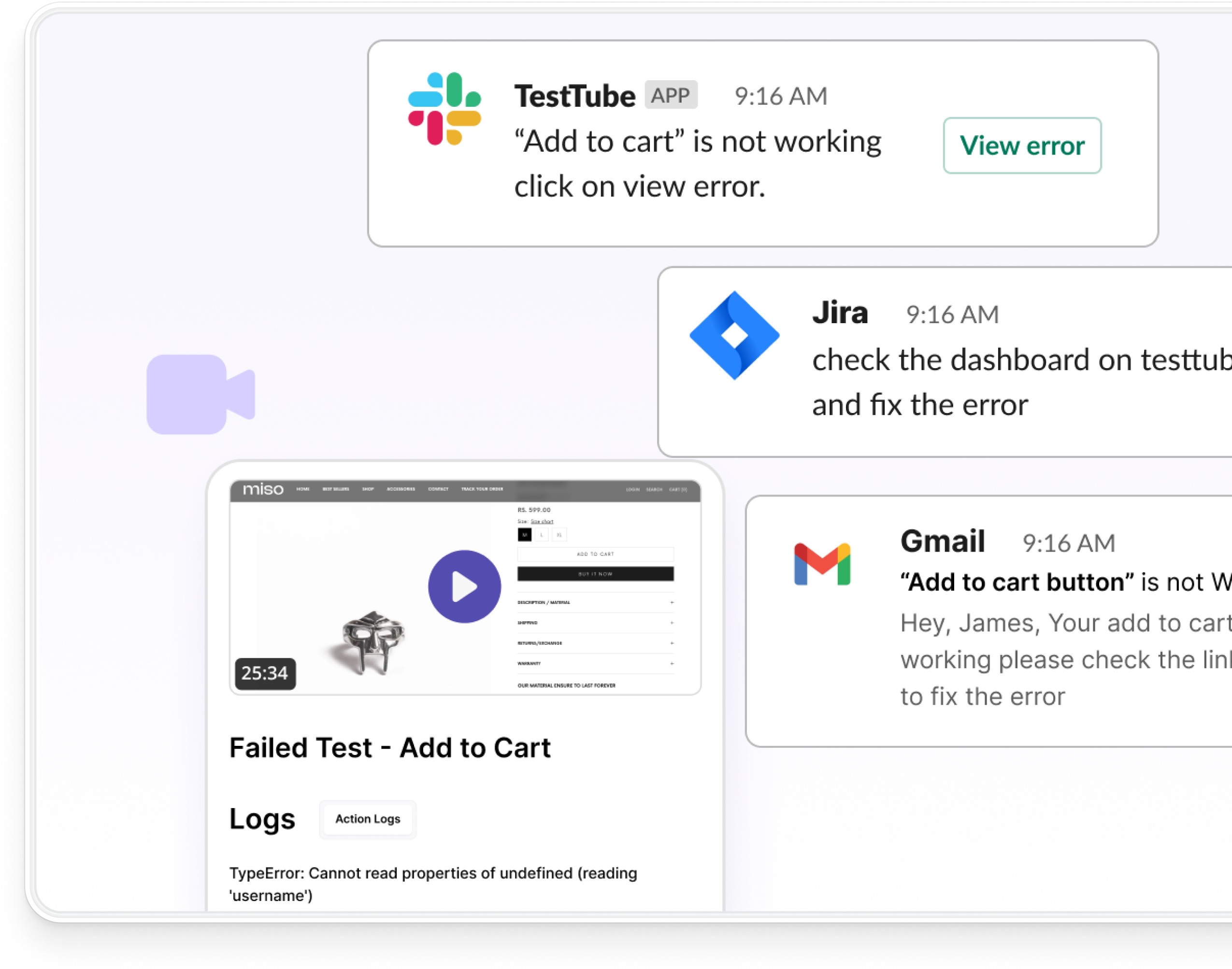Click the 'Failed Test - Add to Cart' heading
Screen dimensions: 1232x969
390,748
